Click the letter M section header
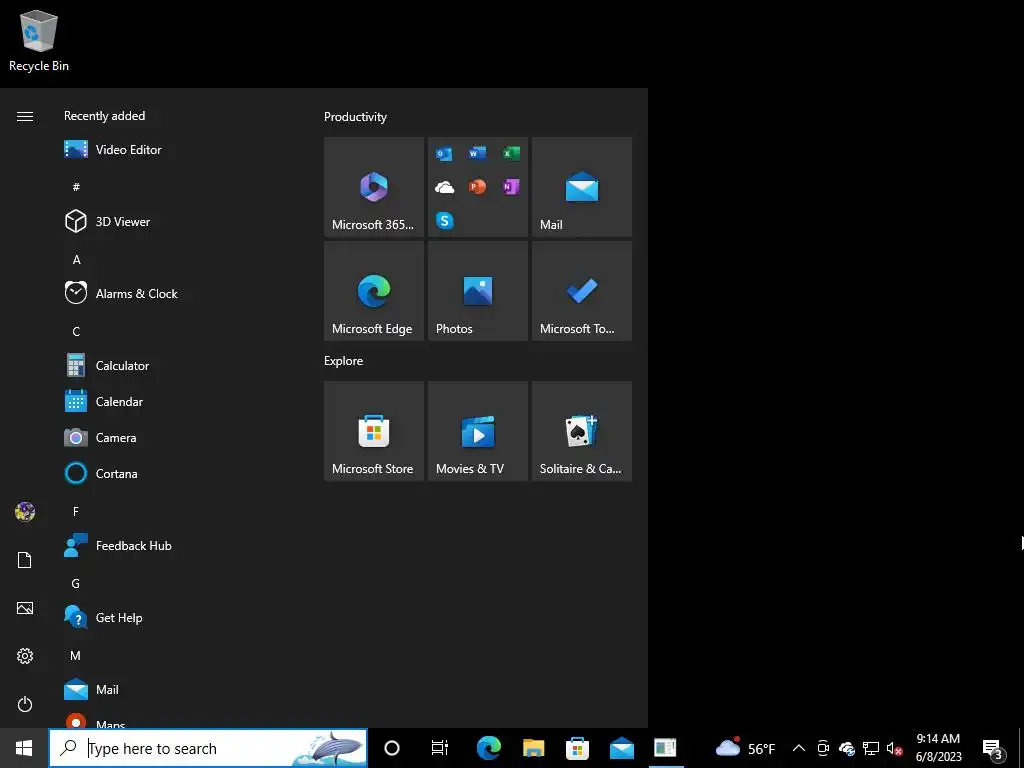This screenshot has width=1024, height=768. pos(76,655)
